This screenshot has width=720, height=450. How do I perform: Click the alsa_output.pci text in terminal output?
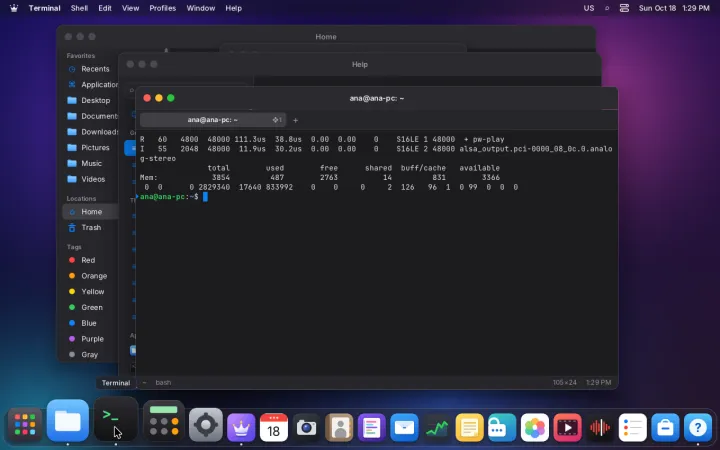tap(535, 149)
